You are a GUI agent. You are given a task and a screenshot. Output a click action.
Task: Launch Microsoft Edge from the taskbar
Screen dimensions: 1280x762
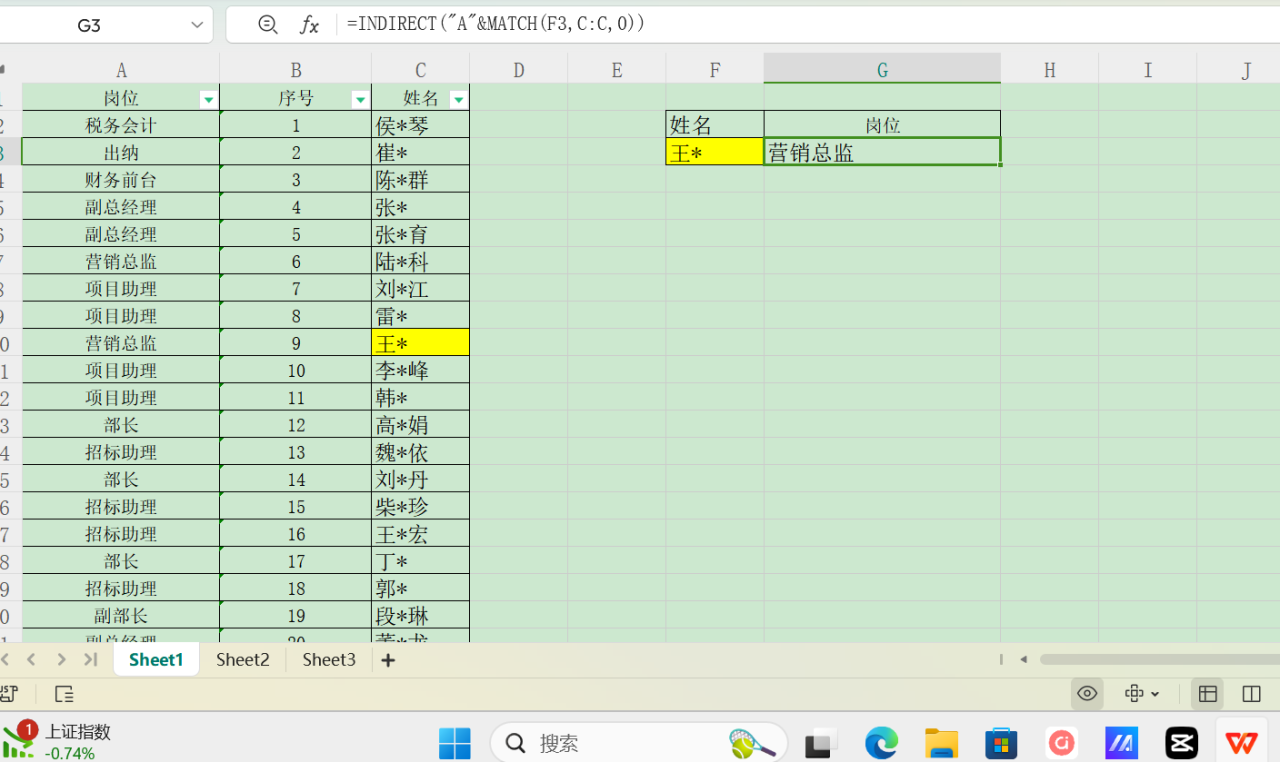pos(881,743)
